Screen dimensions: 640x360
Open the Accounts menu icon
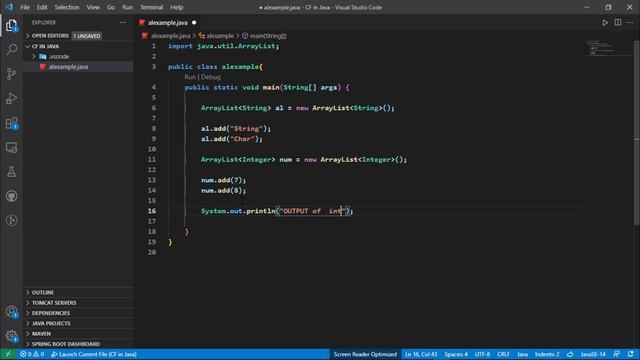[x=11, y=312]
